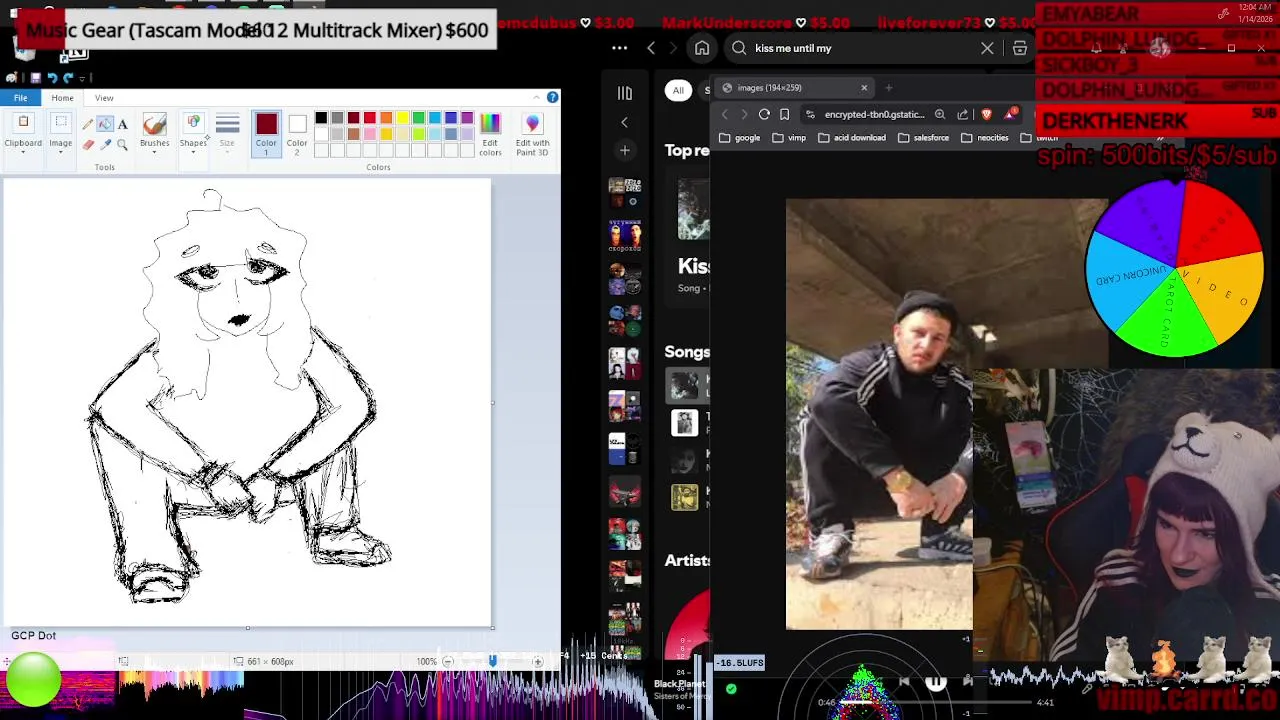Zoom out with Paint minus button
1280x720 pixels.
click(448, 661)
